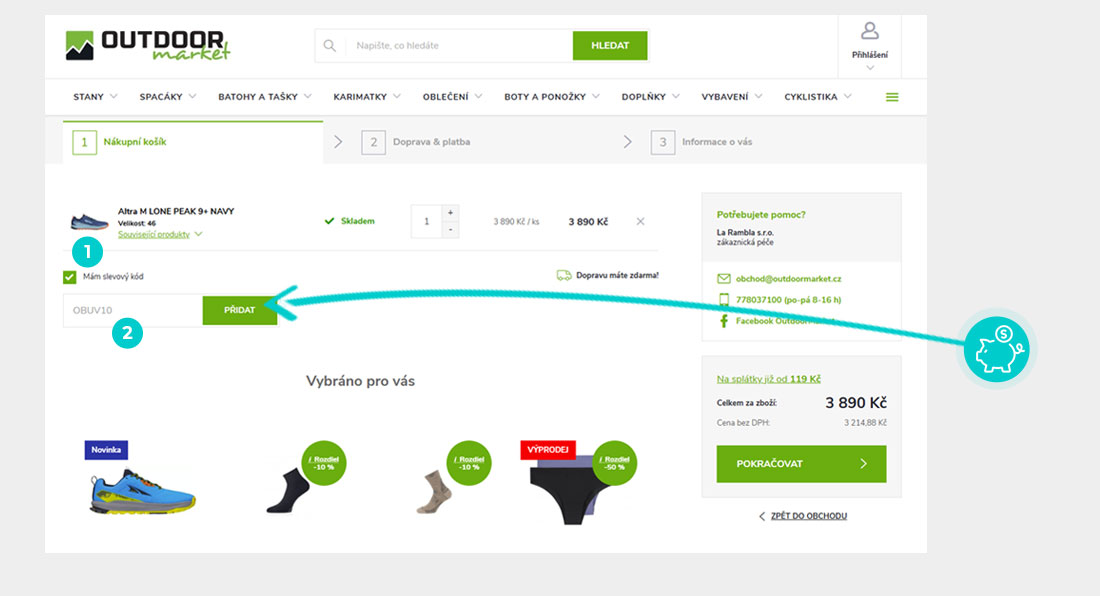Click the Přidat discount code button
Screen dimensions: 1100x596
tap(240, 310)
